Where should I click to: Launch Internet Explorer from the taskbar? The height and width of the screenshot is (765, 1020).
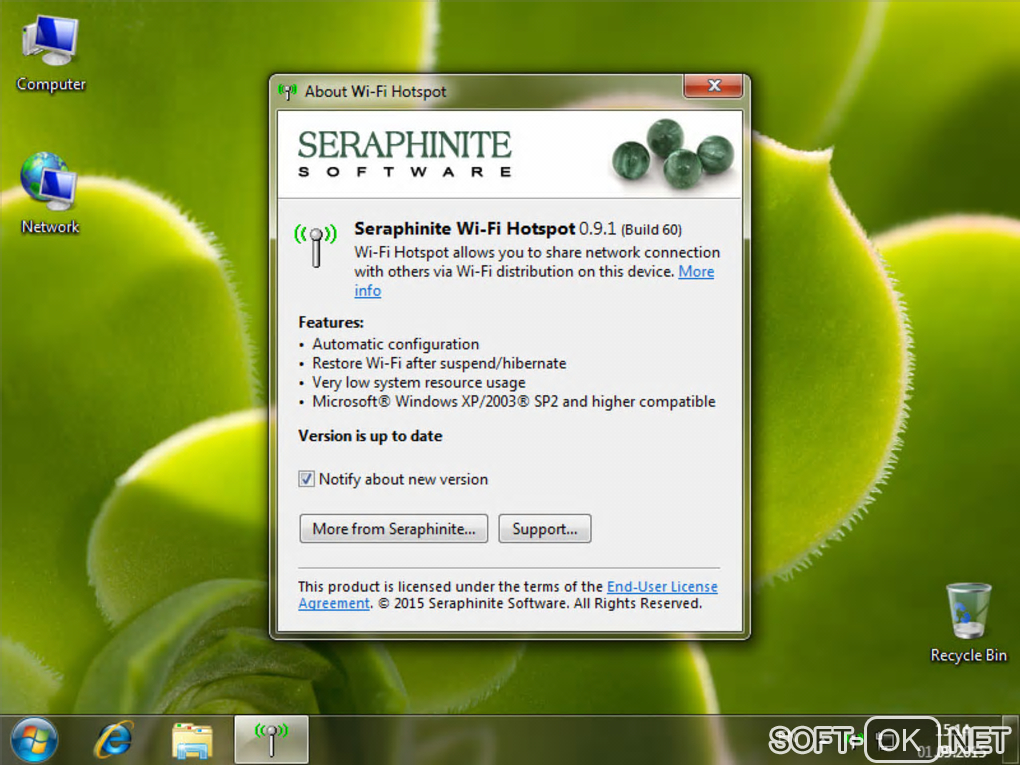coord(114,740)
